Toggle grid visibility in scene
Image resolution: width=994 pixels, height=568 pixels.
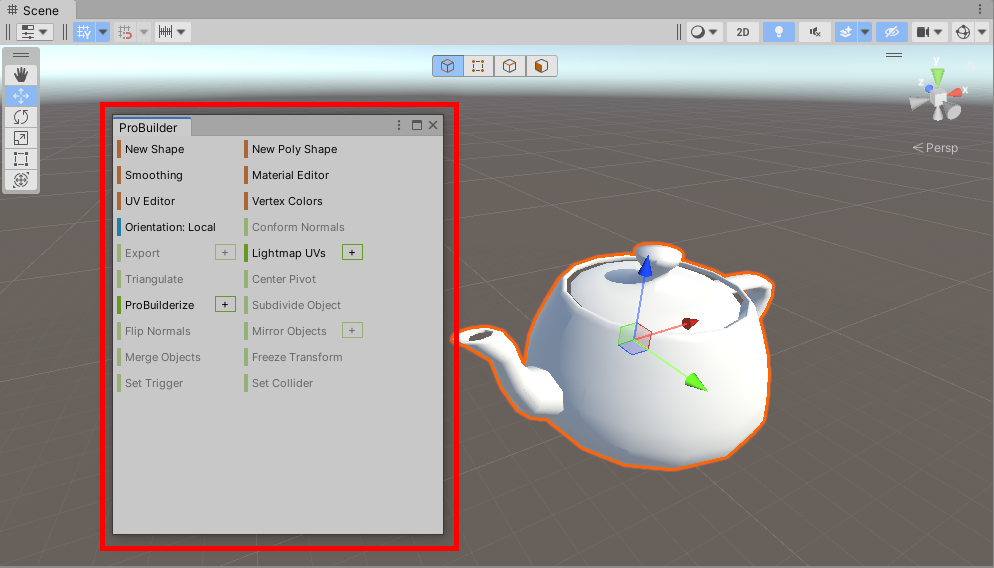point(84,32)
